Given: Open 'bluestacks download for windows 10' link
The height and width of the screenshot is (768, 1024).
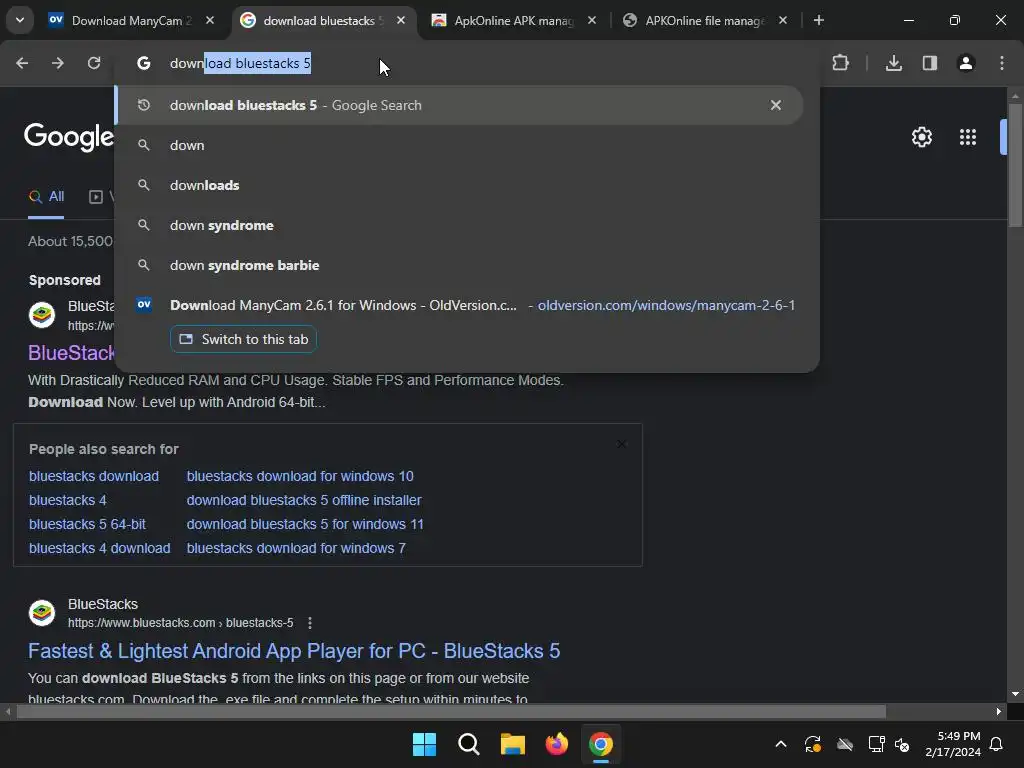Looking at the screenshot, I should pyautogui.click(x=300, y=476).
